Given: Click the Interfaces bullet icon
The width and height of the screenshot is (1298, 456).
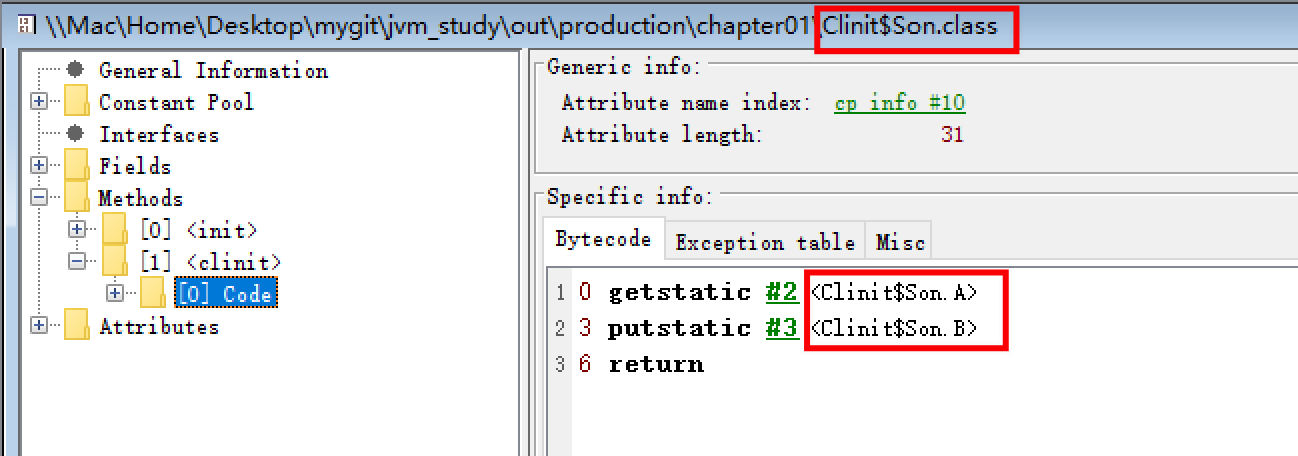Looking at the screenshot, I should (x=75, y=134).
